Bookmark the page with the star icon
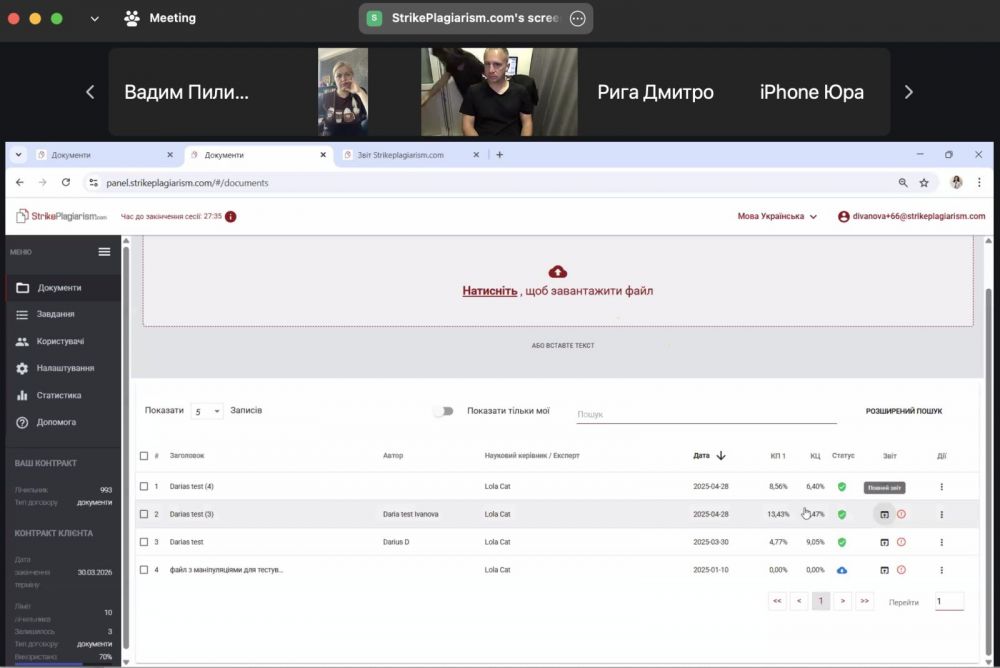Image resolution: width=1000 pixels, height=668 pixels. click(x=923, y=182)
